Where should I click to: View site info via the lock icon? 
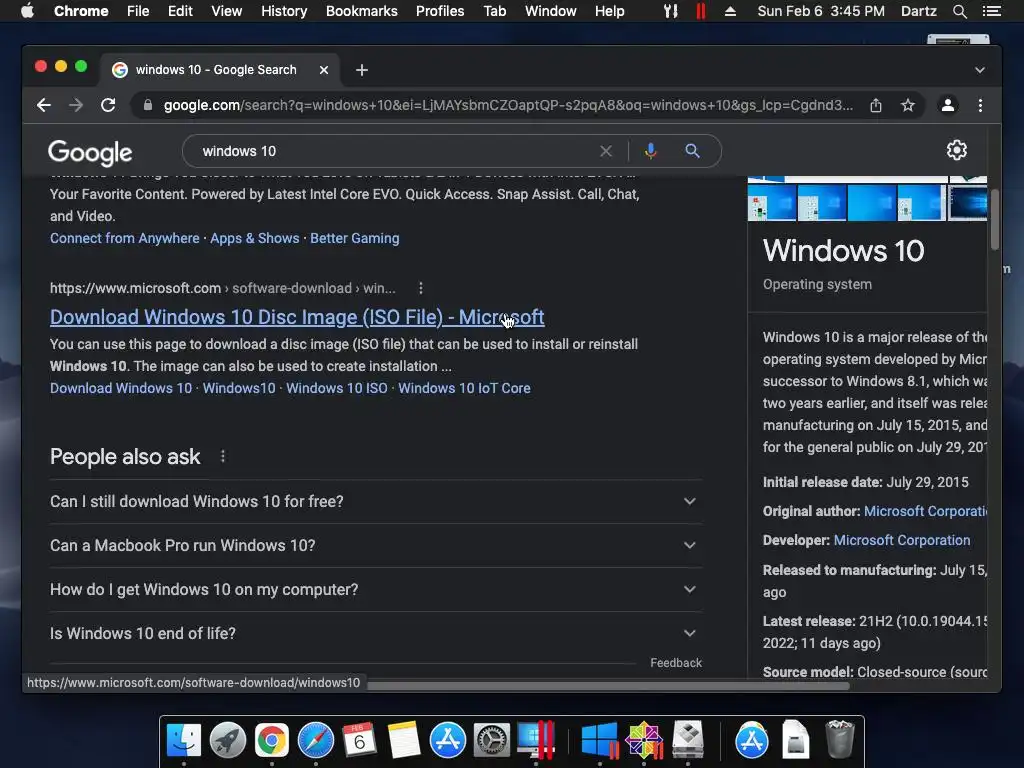pyautogui.click(x=148, y=105)
